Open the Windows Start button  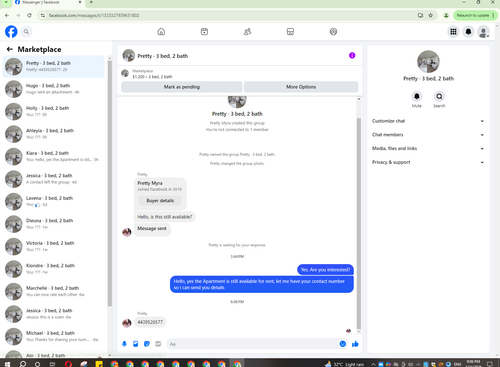pyautogui.click(x=7, y=364)
